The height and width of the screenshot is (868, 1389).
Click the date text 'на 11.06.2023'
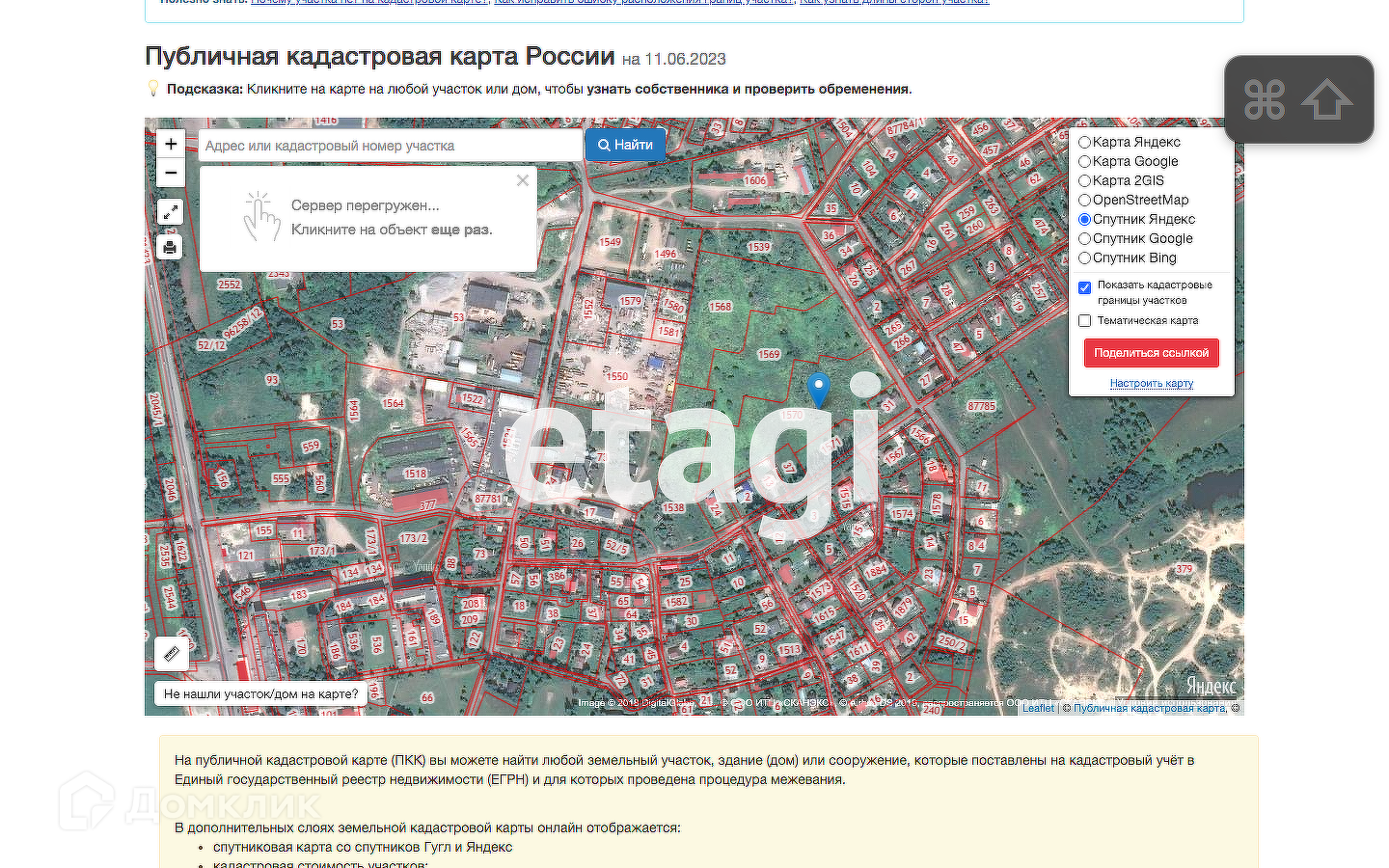(674, 59)
